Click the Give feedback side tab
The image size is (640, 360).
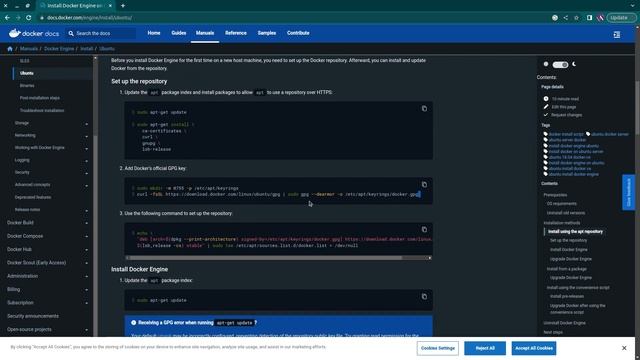point(629,192)
